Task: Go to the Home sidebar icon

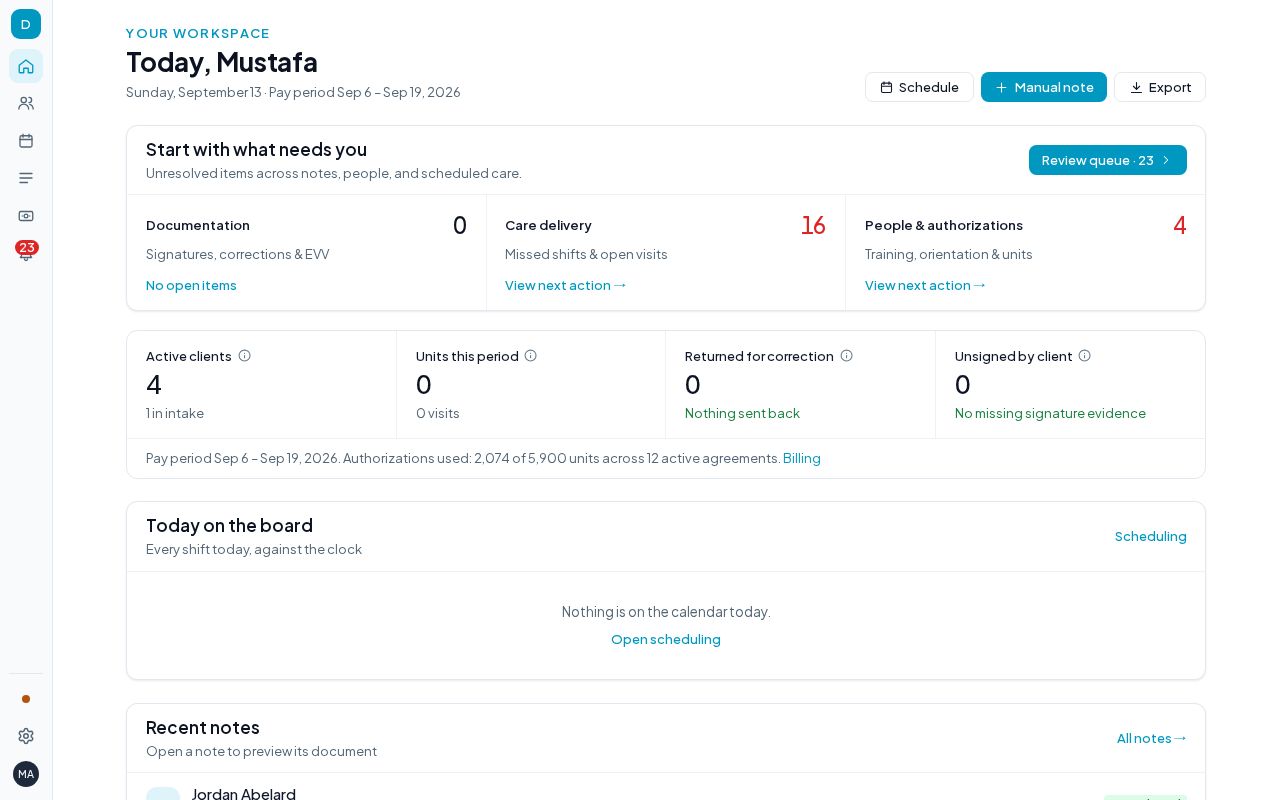Action: 26,66
